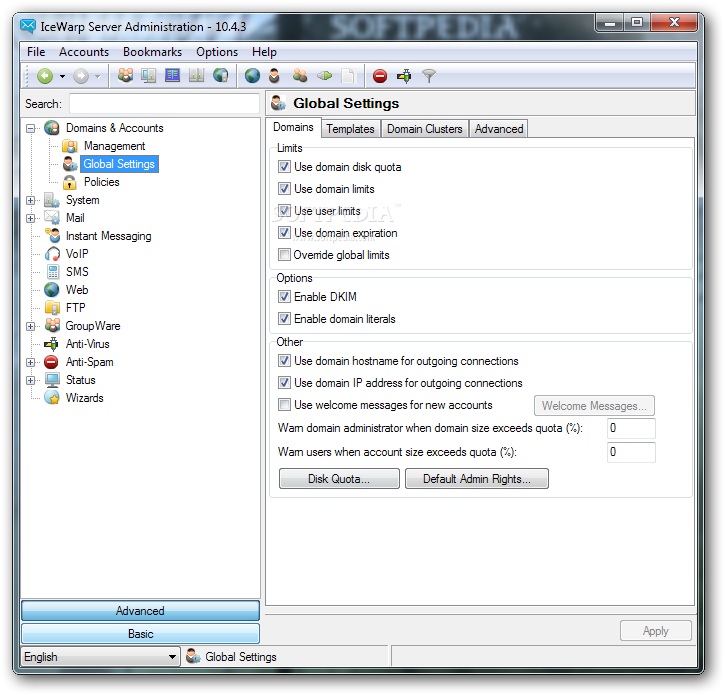Click the Default Admin Rights... button
725x695 pixels.
click(477, 479)
